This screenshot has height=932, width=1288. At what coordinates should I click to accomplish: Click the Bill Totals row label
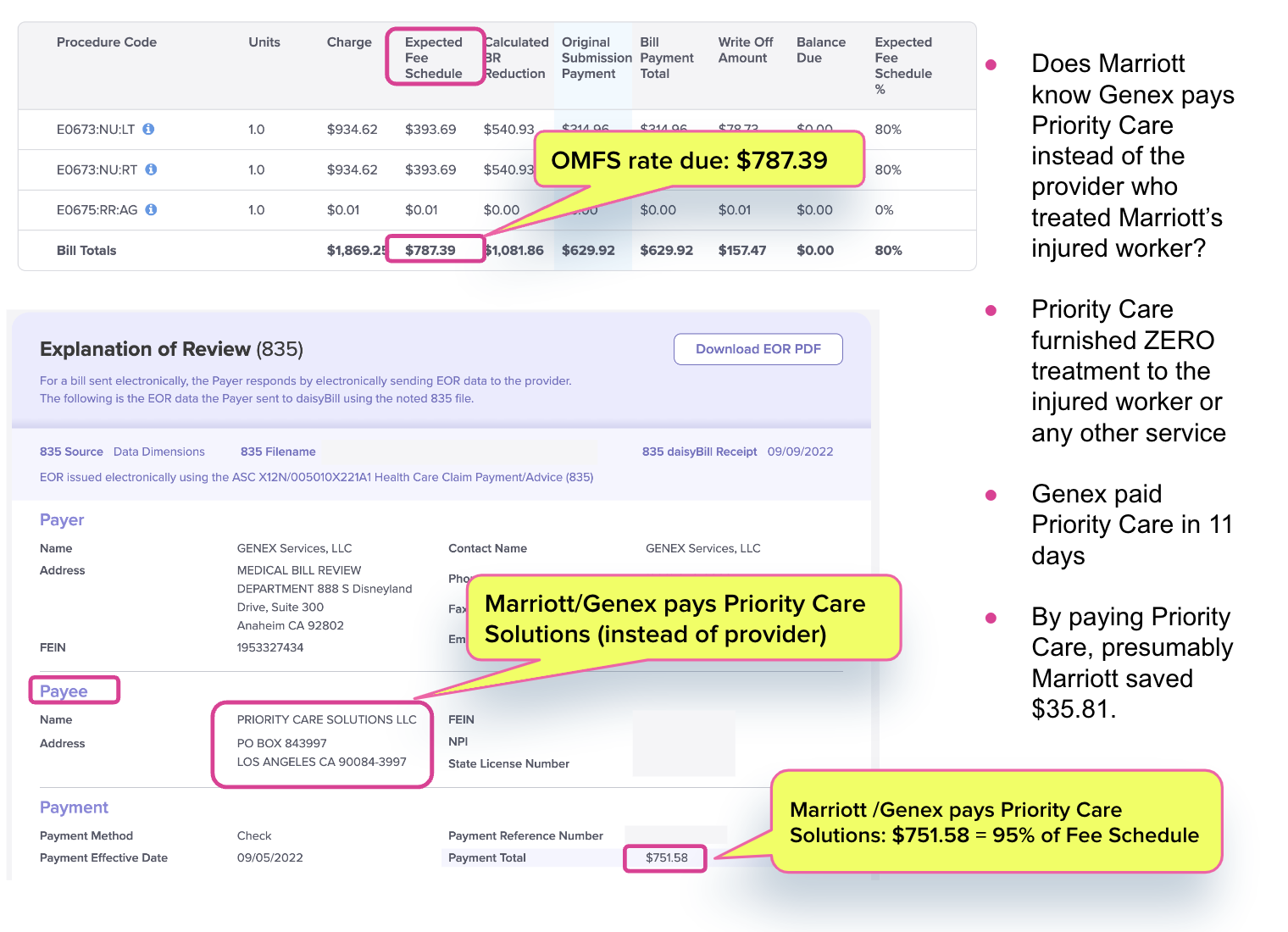point(86,251)
